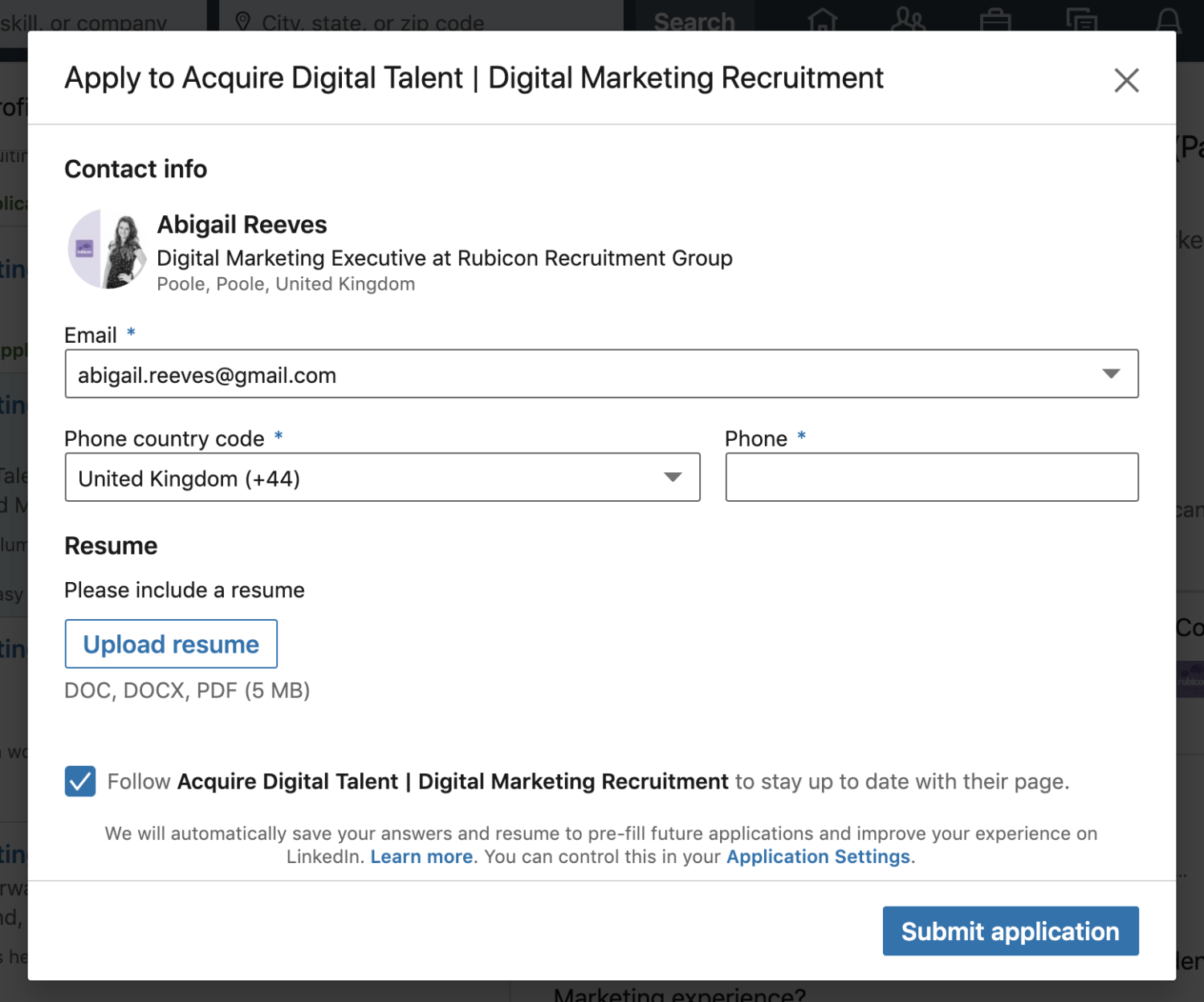Click "Digital Marketing Executive at Rubicon Recruitment Group" headline
This screenshot has height=1002, width=1204.
445,258
